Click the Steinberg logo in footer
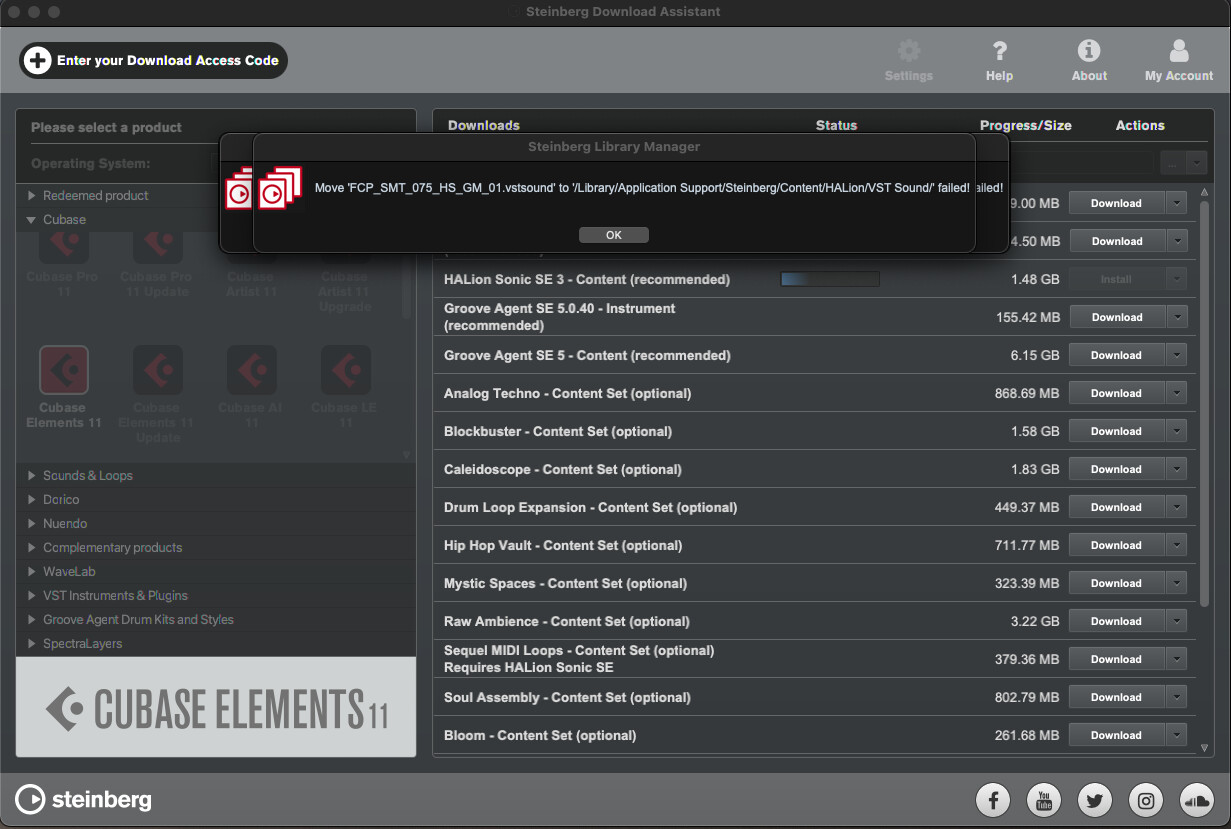This screenshot has height=829, width=1231. [84, 799]
